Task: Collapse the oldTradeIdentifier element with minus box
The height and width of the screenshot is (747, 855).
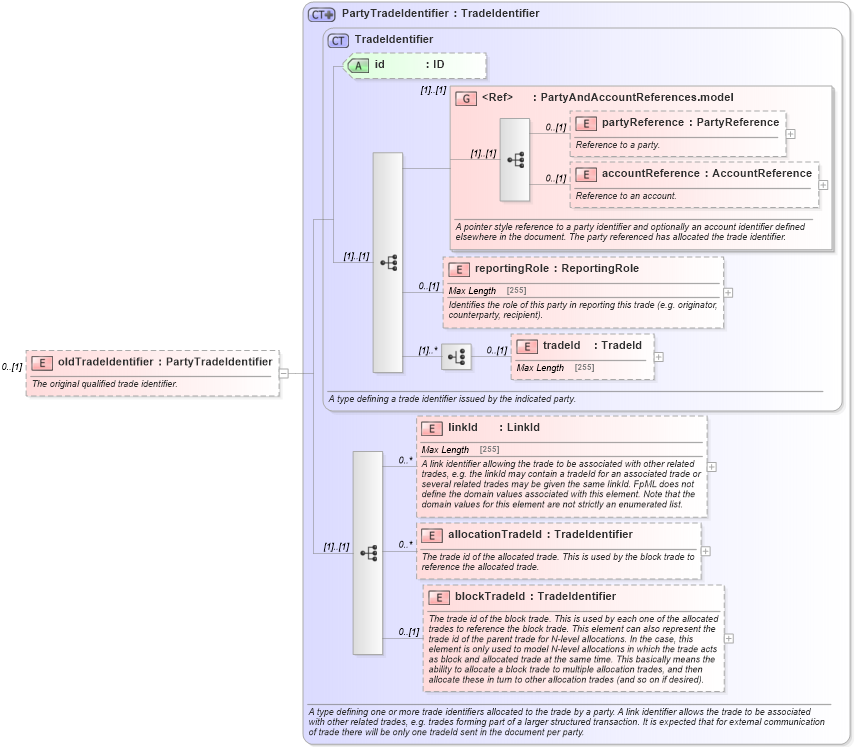Action: tap(284, 374)
